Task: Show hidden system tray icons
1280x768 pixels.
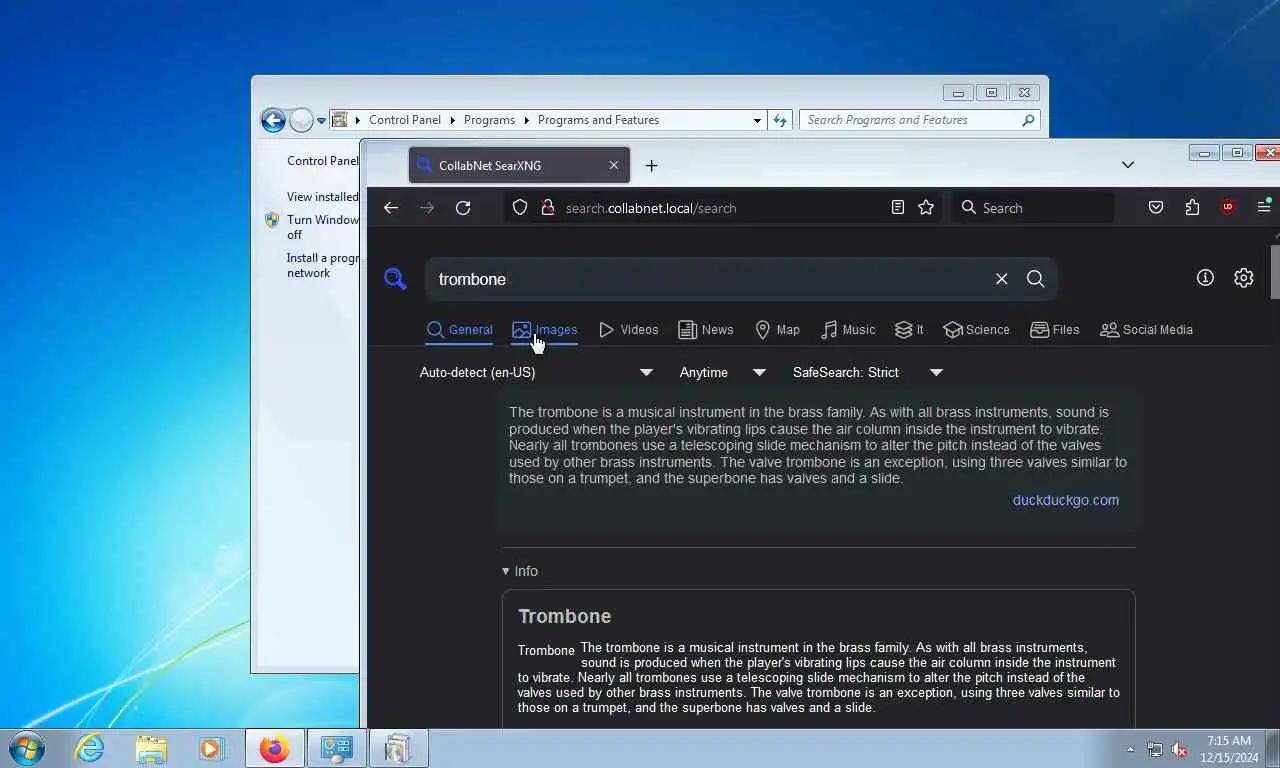Action: 1131,749
